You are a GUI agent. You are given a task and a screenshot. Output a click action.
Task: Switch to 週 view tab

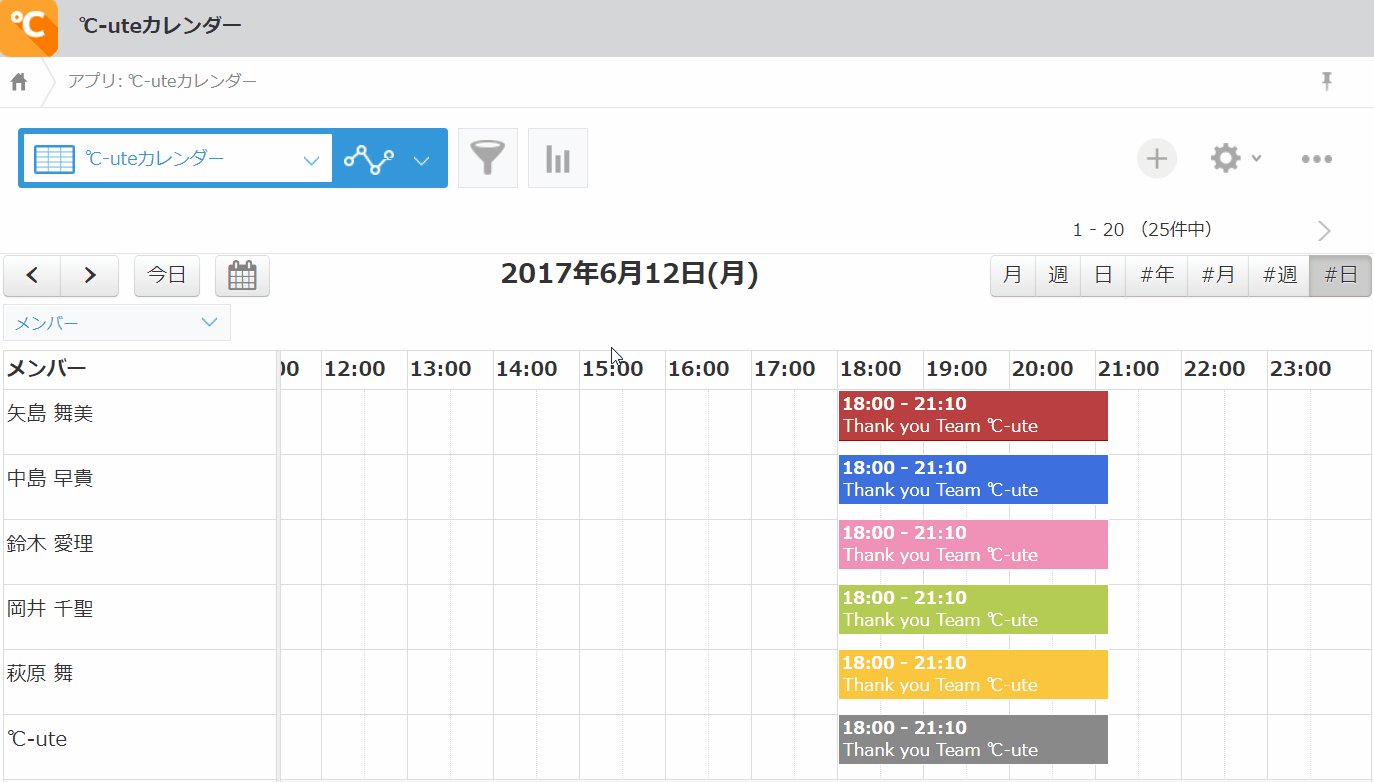(1058, 276)
